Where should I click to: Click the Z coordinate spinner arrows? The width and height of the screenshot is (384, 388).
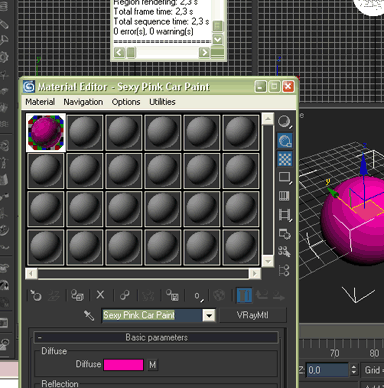coord(354,370)
